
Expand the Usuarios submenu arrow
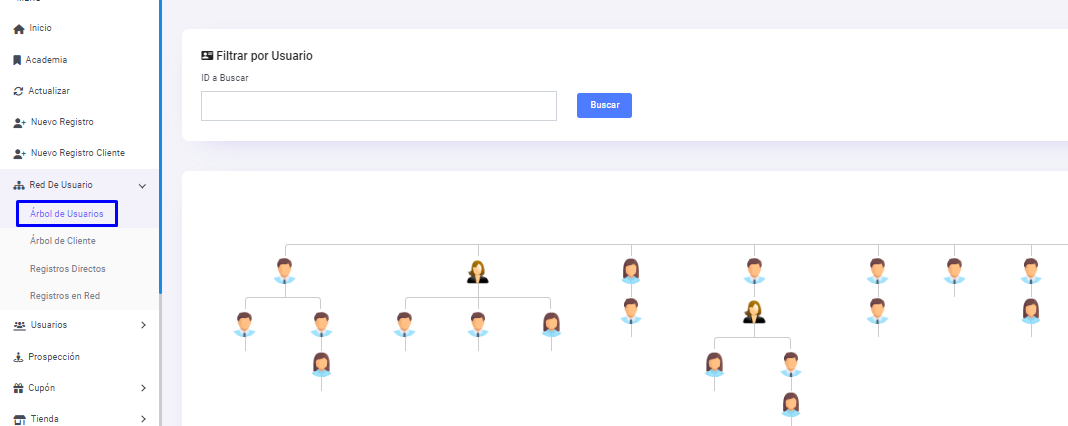[x=143, y=325]
